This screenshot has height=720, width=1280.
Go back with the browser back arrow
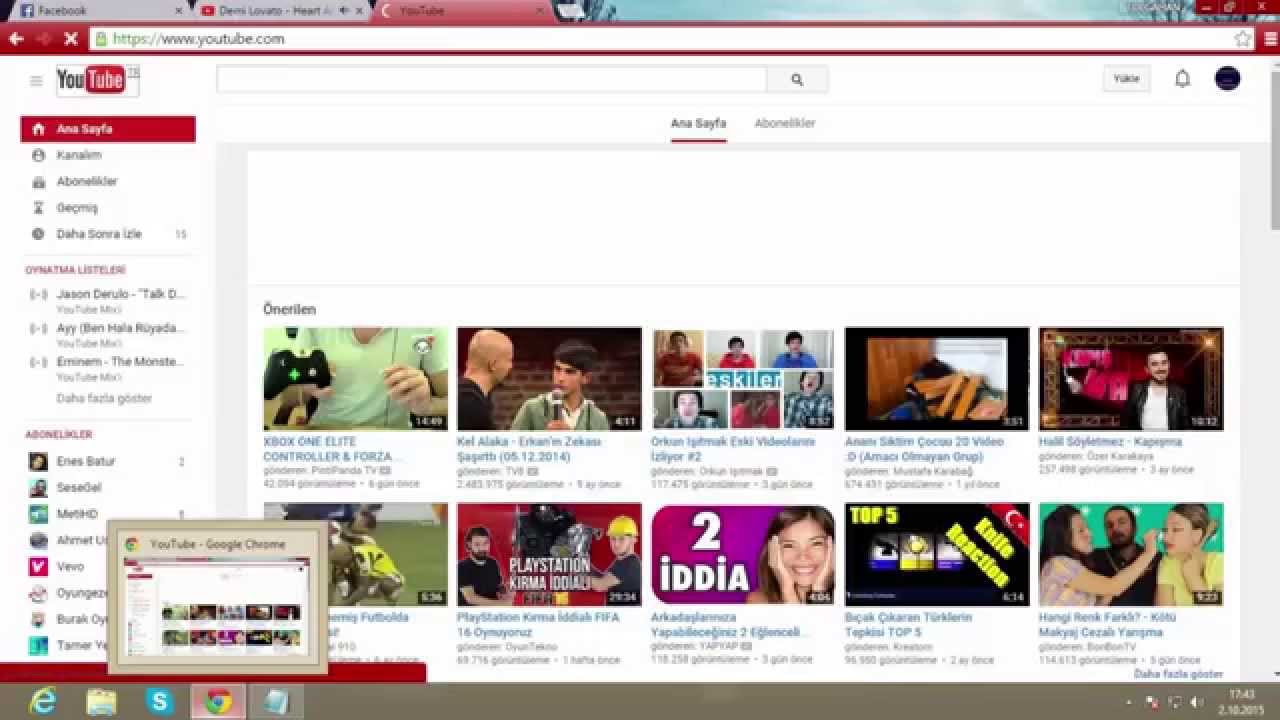click(x=16, y=39)
